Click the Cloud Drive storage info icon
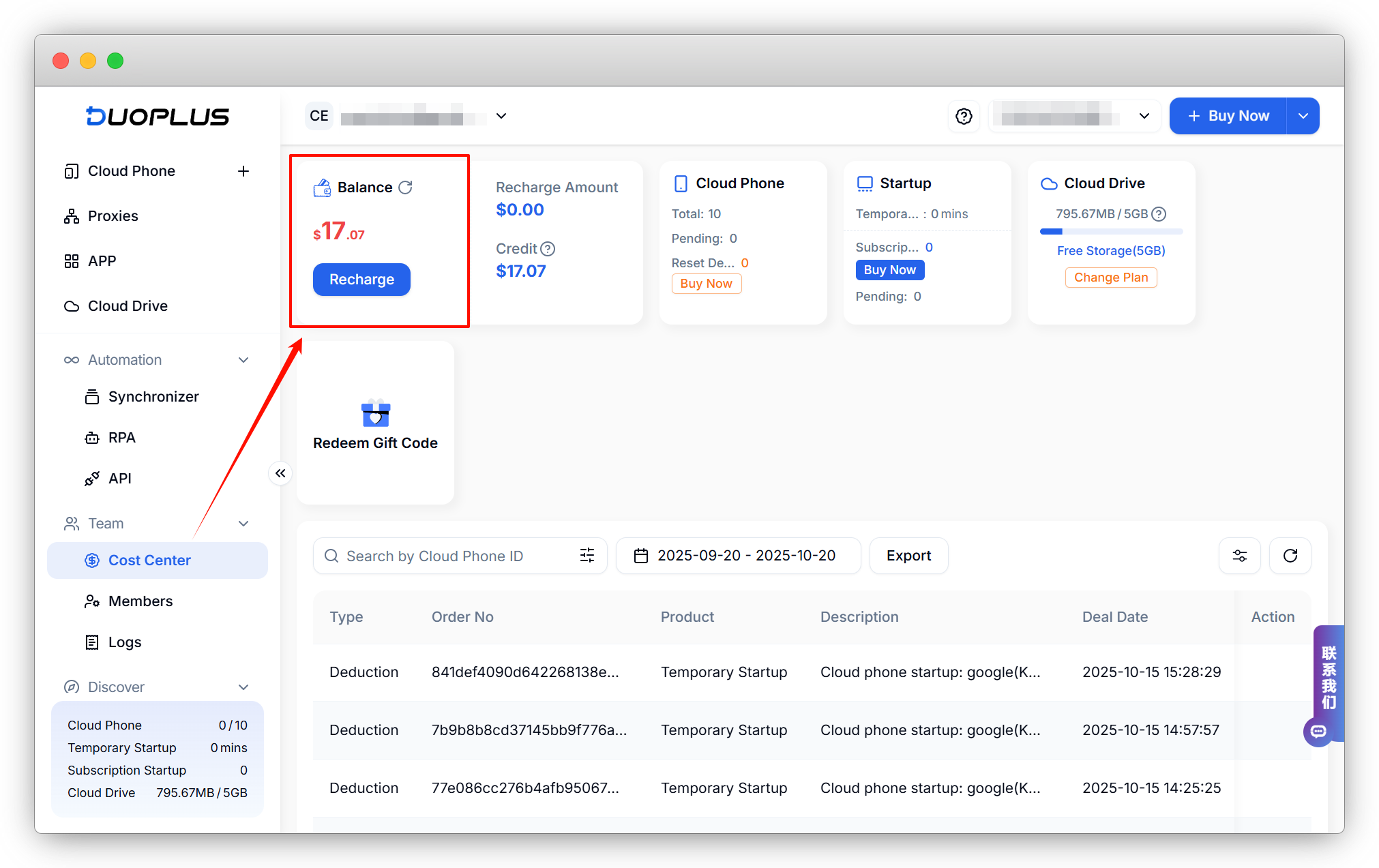The height and width of the screenshot is (868, 1379). (x=1159, y=214)
